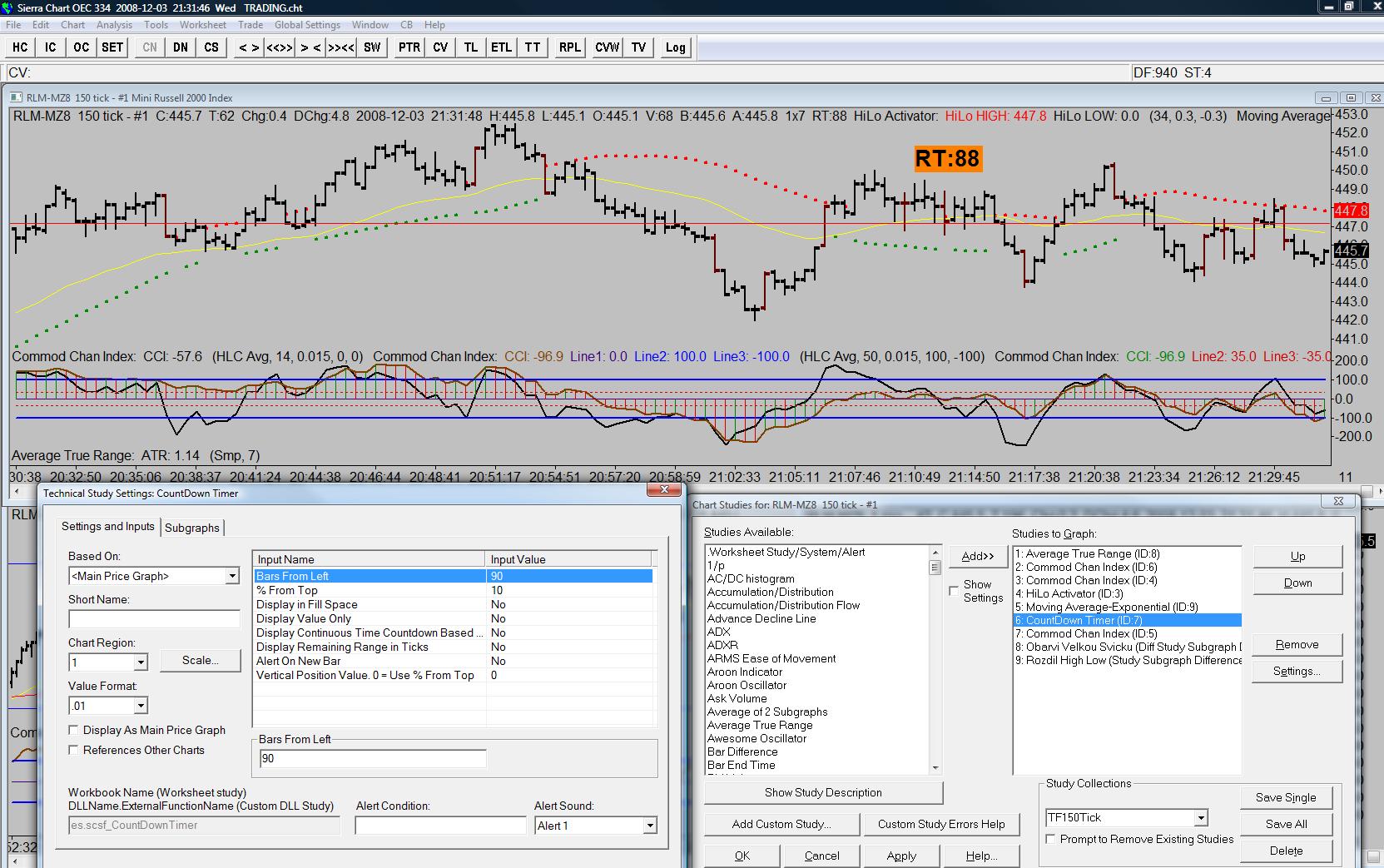The height and width of the screenshot is (868, 1384).
Task: Open the Log toolbar button
Action: 675,47
